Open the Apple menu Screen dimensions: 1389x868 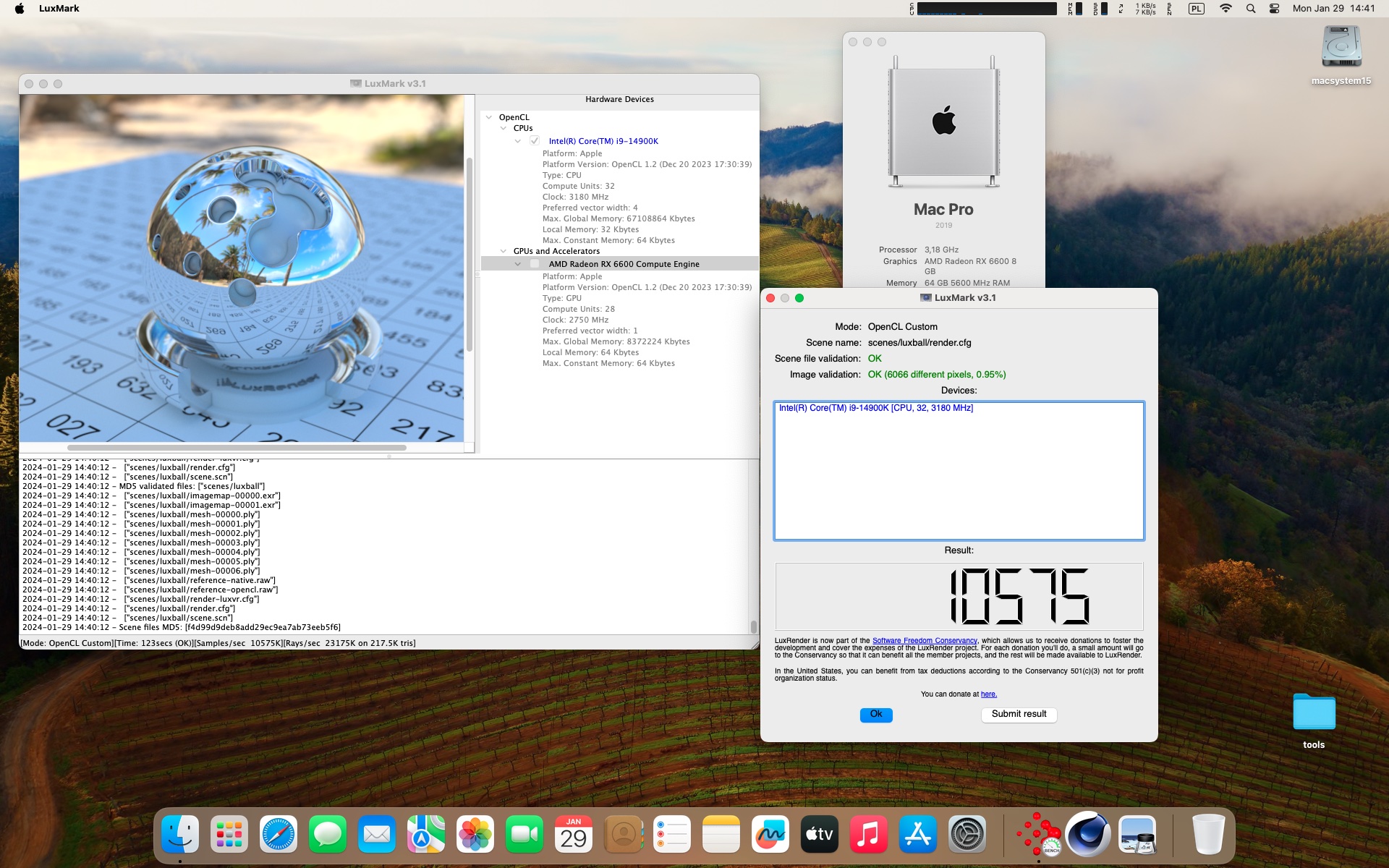(x=20, y=9)
